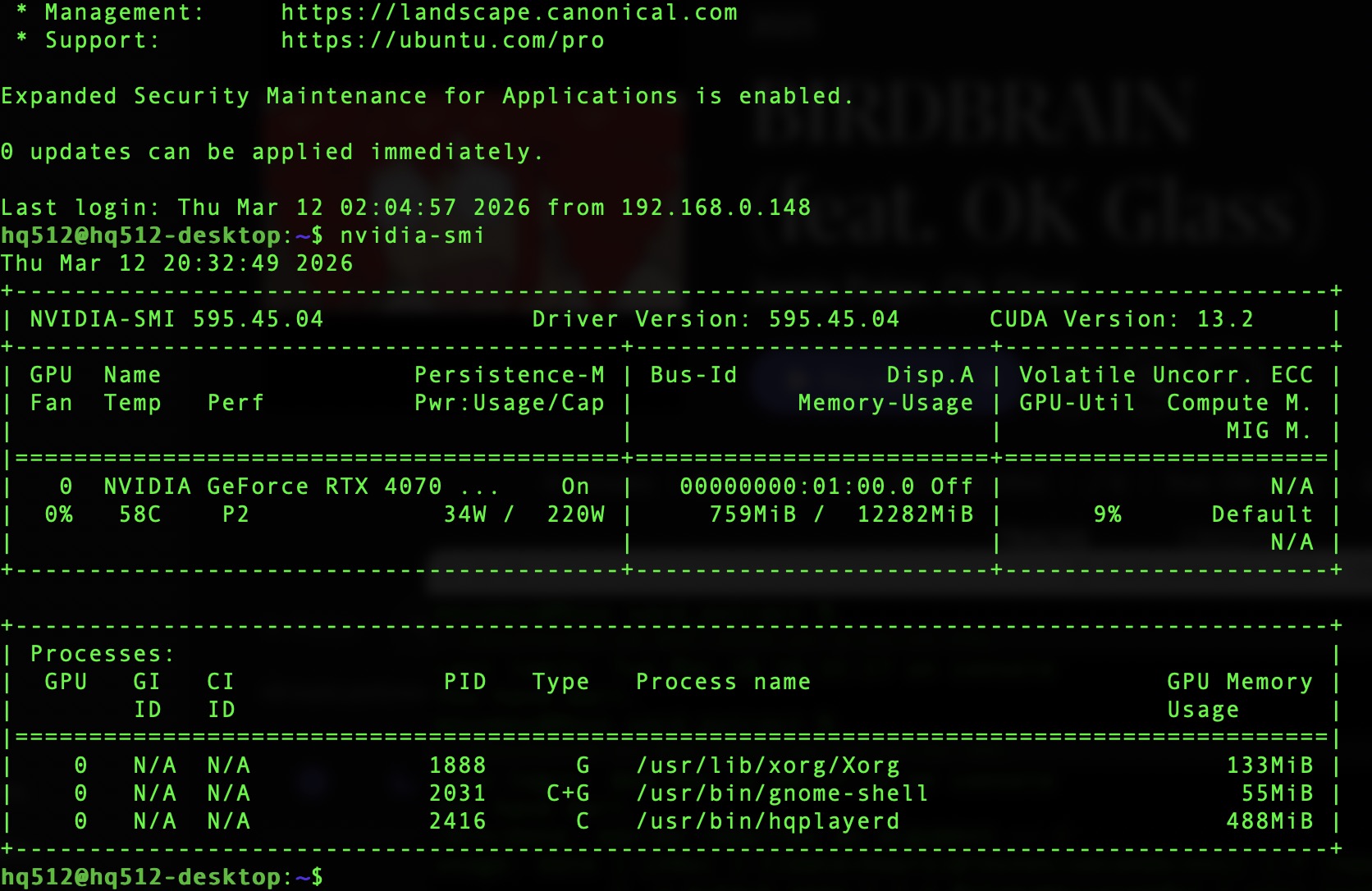Image resolution: width=1372 pixels, height=891 pixels.
Task: Click the 34W power usage value
Action: (465, 515)
